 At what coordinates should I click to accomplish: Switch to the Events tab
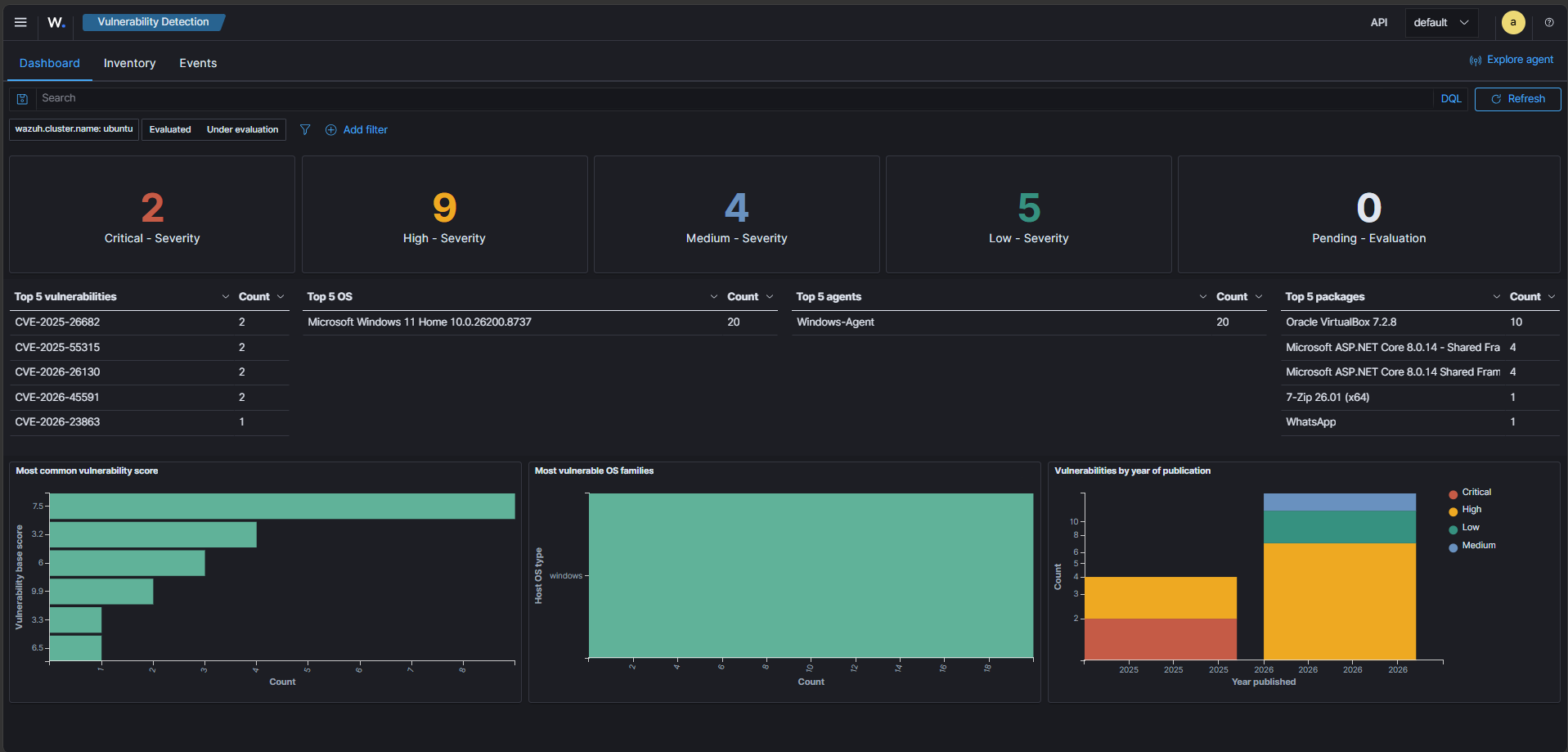(x=198, y=63)
